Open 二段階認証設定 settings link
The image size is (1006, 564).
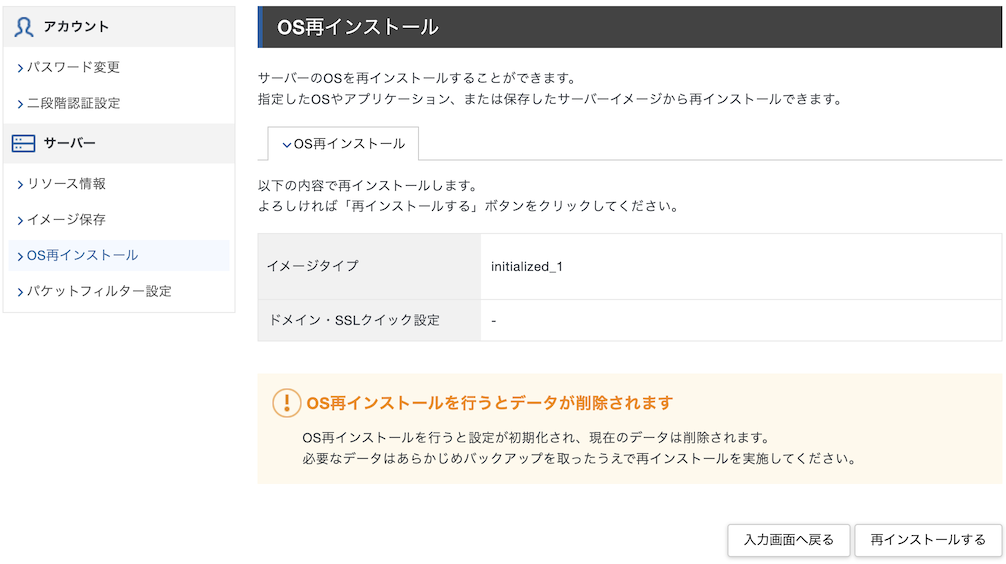[x=74, y=104]
